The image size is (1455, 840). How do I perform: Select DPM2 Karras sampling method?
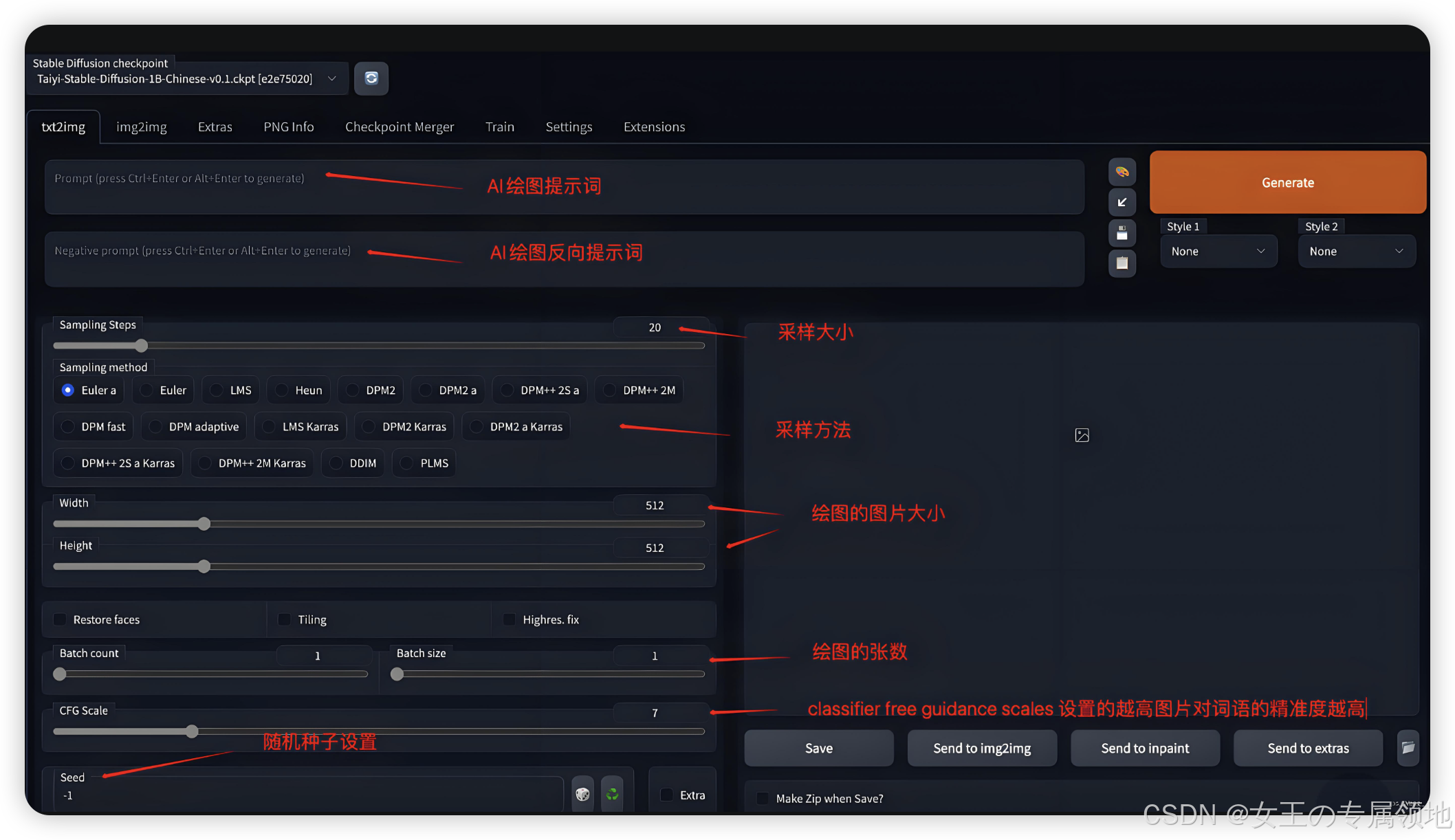point(404,427)
